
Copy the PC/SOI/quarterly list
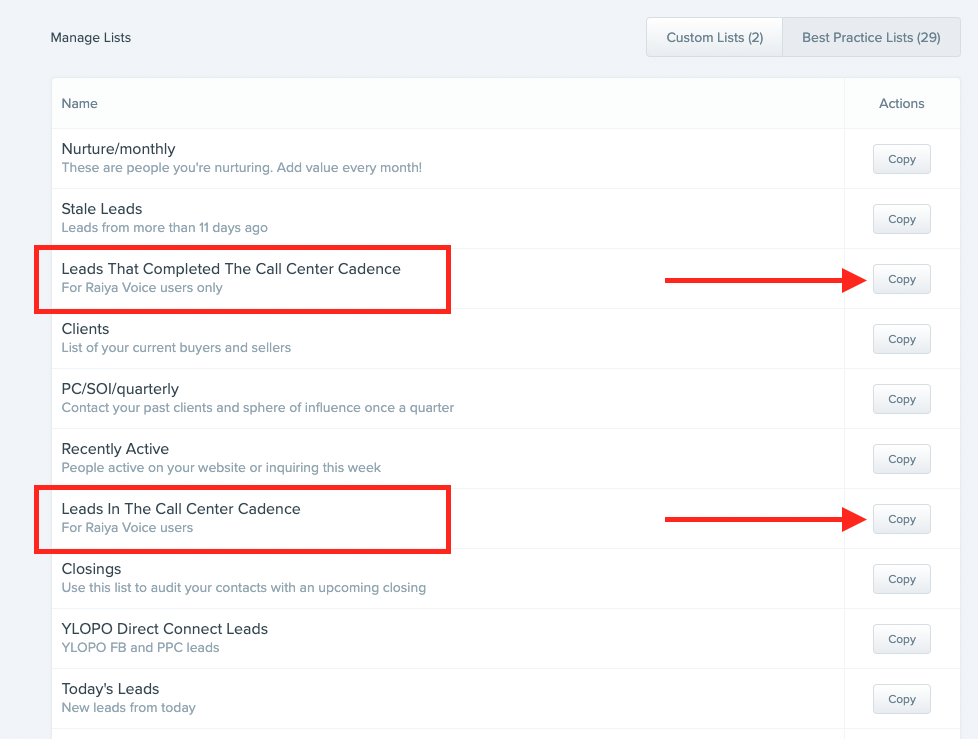pyautogui.click(x=901, y=399)
